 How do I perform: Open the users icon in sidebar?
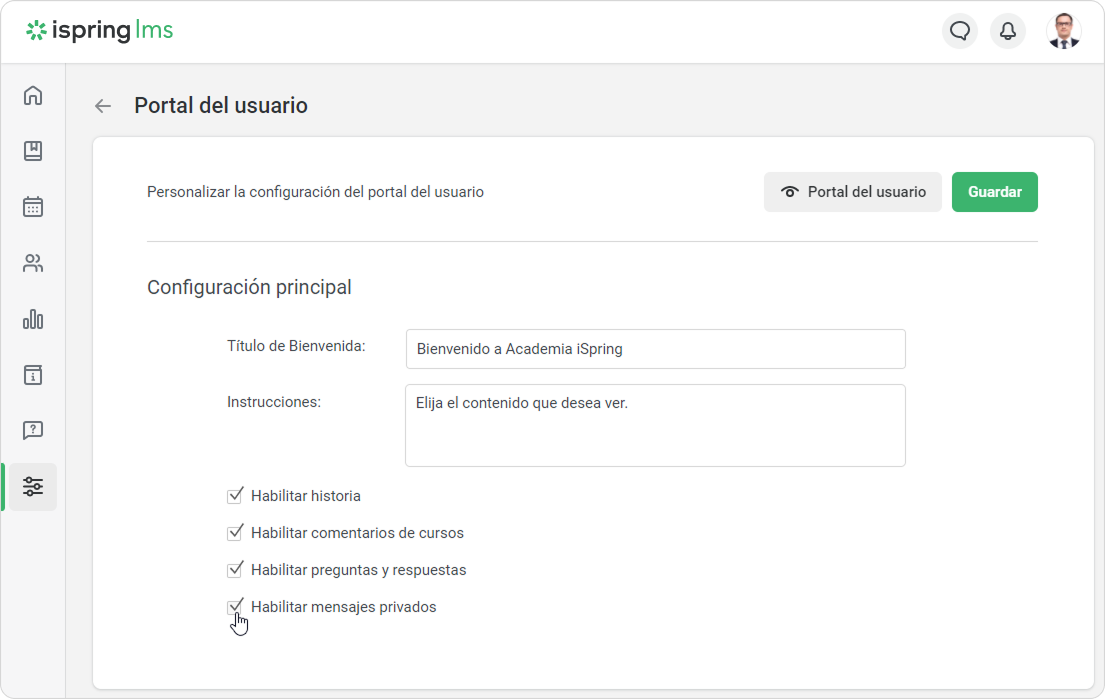coord(33,264)
